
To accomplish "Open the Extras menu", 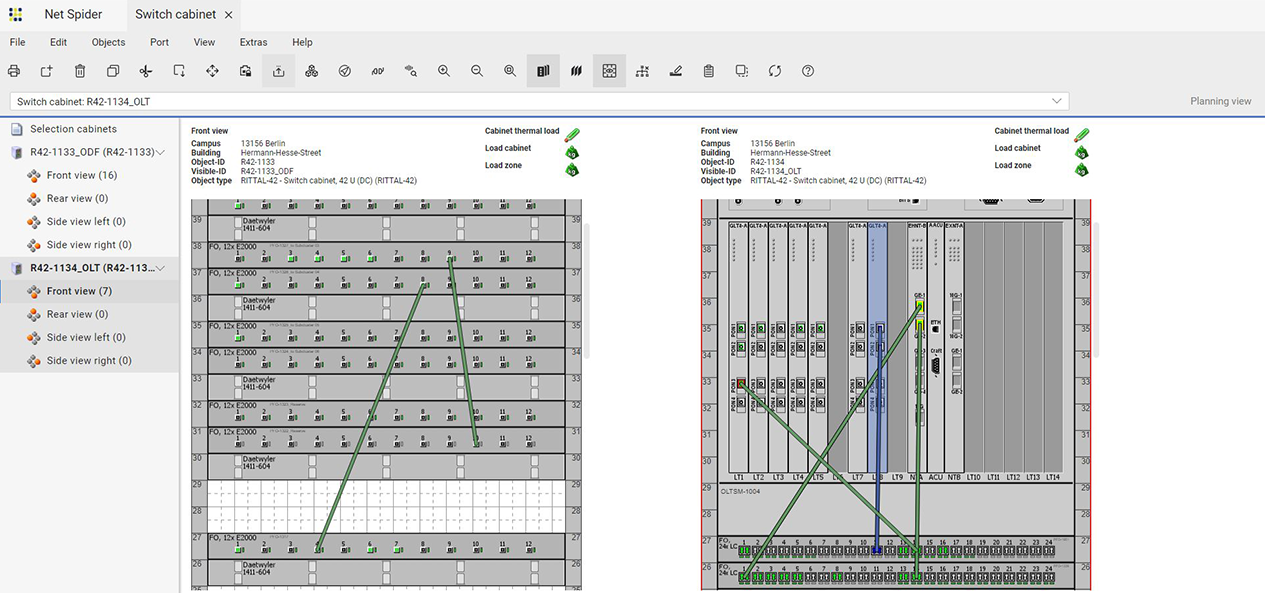I will coord(253,42).
